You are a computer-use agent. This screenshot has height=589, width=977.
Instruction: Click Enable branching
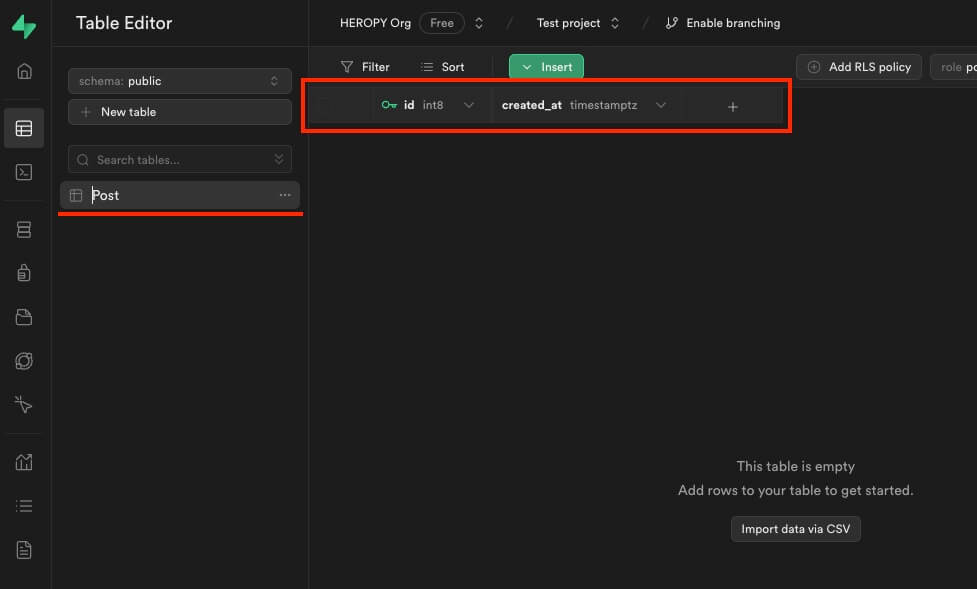[722, 22]
